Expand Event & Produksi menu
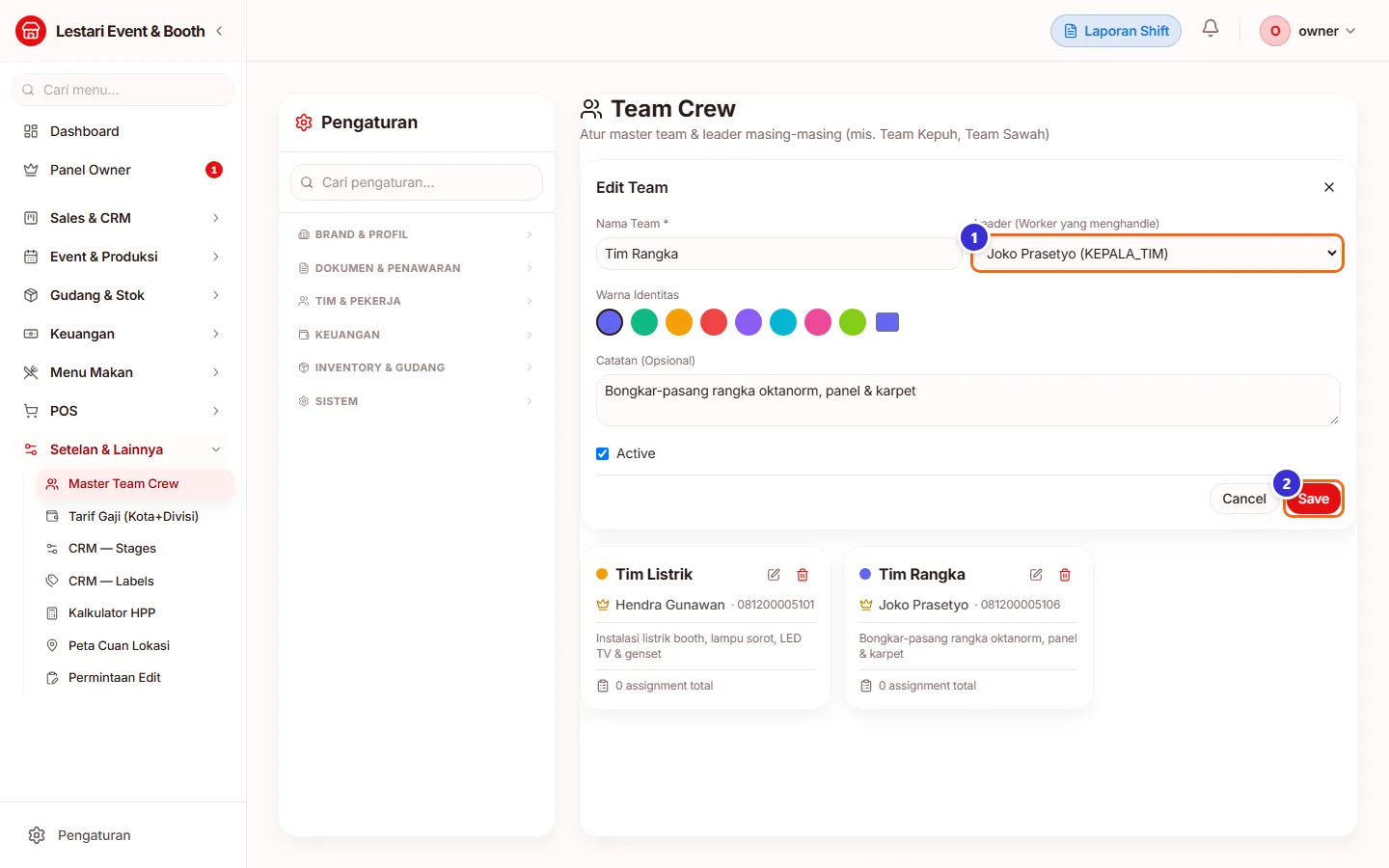The image size is (1389, 868). click(x=123, y=257)
